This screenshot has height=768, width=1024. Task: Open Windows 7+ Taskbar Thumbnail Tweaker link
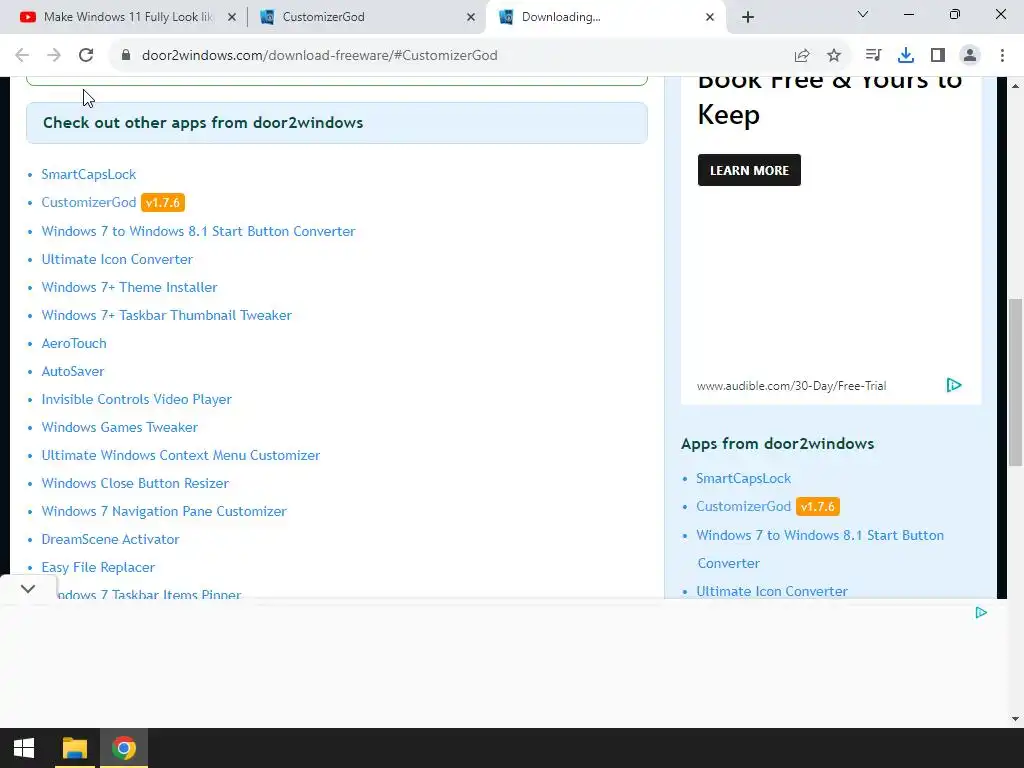(167, 315)
